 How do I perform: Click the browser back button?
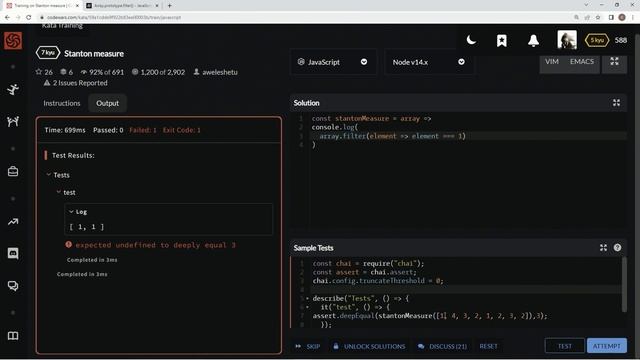coord(7,17)
